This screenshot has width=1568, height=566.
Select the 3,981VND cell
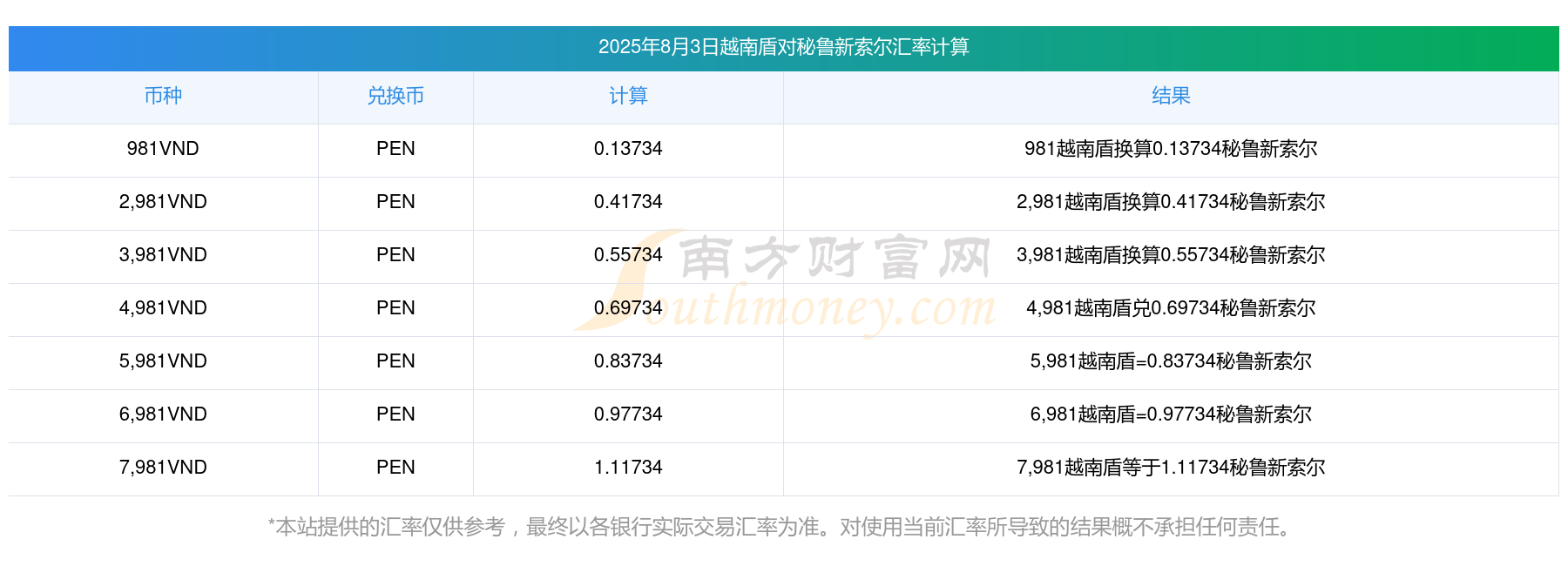click(163, 255)
